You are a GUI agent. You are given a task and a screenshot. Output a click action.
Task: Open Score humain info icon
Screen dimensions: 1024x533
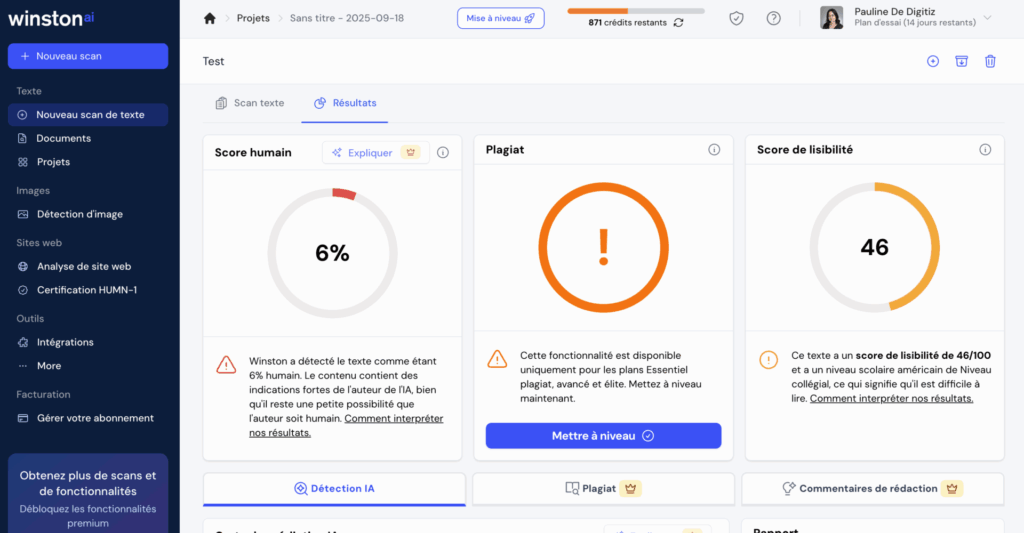(x=443, y=153)
